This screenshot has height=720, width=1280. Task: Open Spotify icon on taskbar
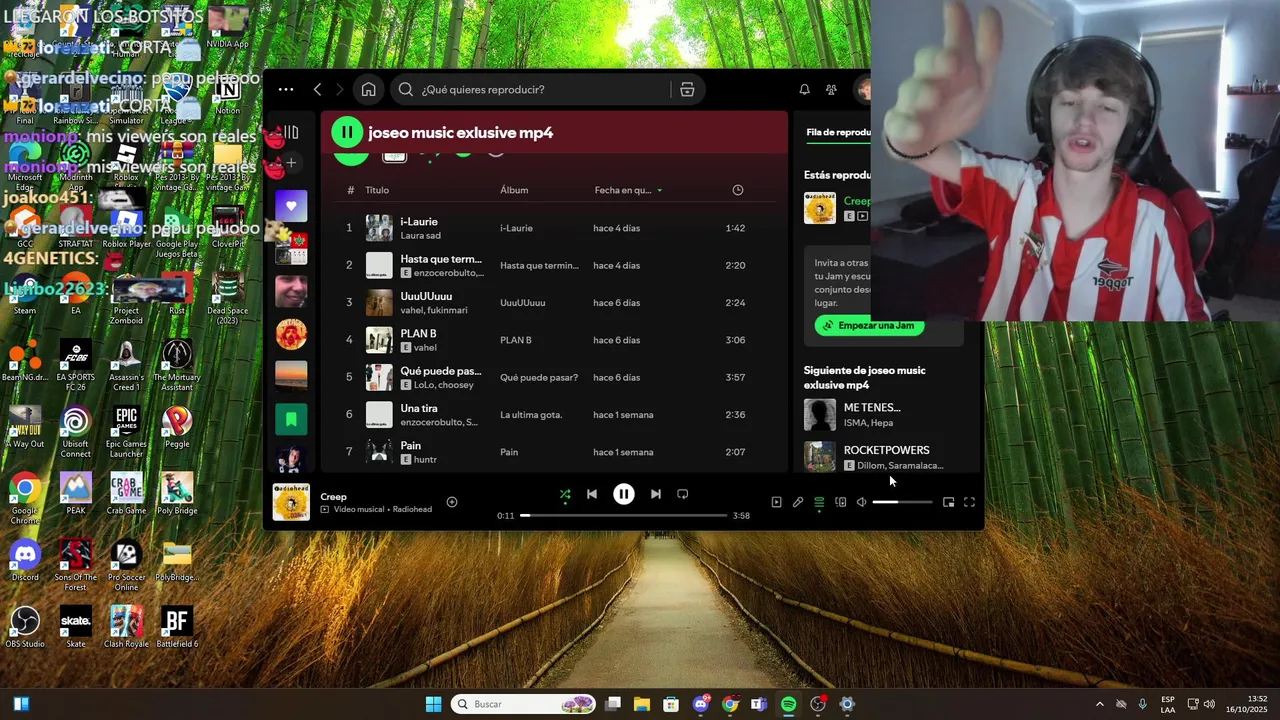click(x=788, y=704)
